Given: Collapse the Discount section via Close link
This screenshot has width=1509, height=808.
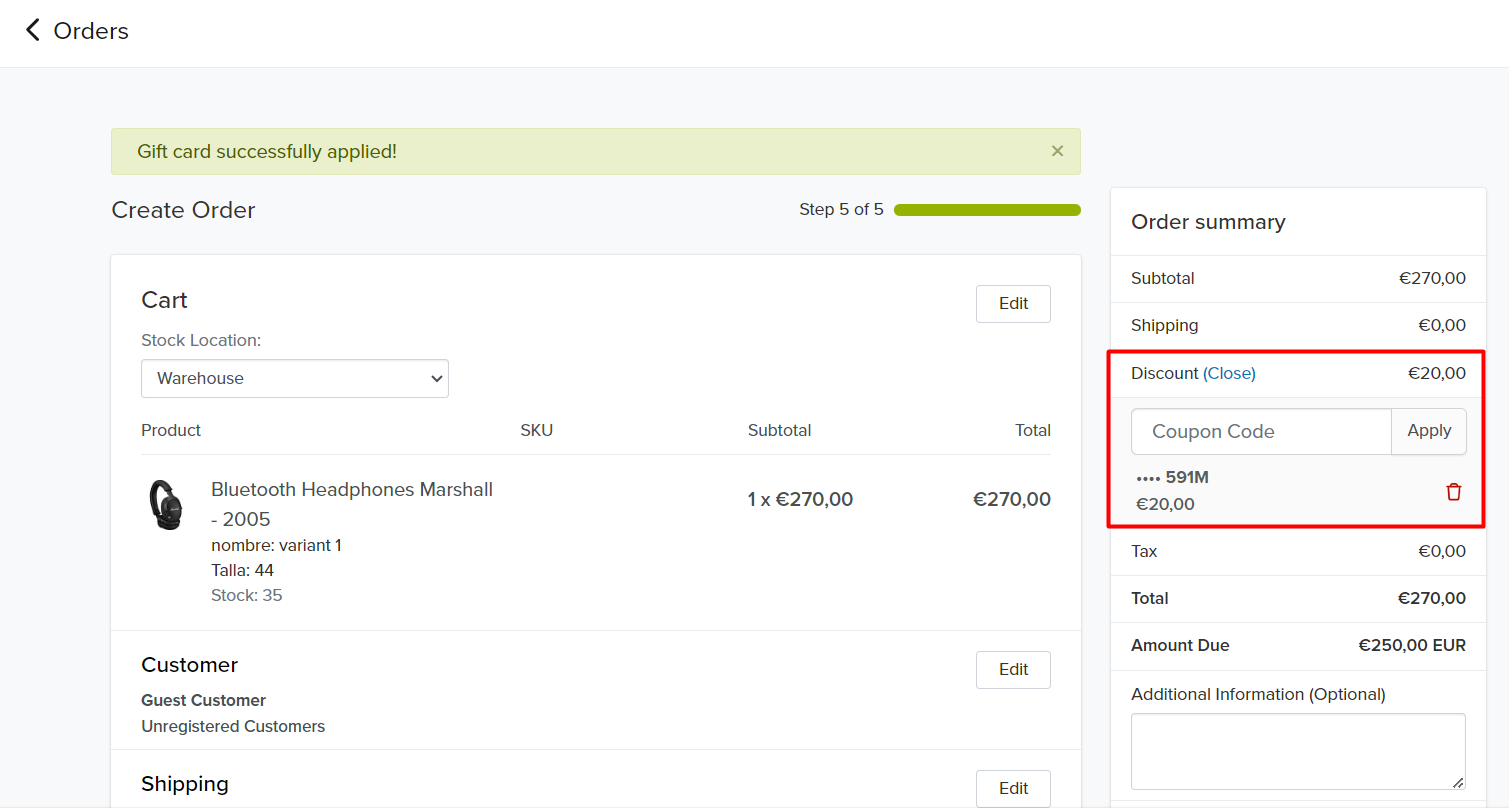Looking at the screenshot, I should [1229, 373].
